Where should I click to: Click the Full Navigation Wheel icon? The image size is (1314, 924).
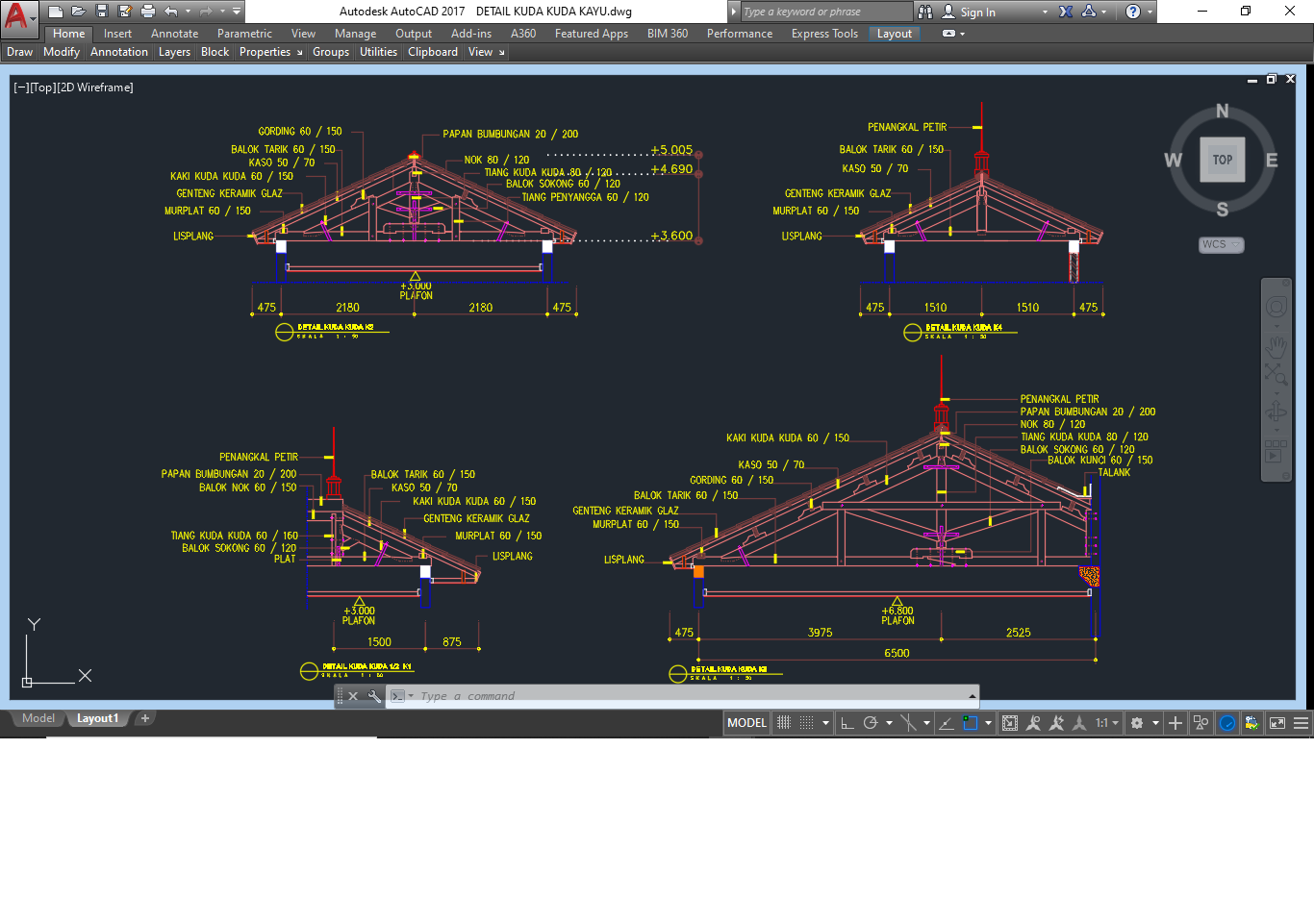pos(1276,307)
